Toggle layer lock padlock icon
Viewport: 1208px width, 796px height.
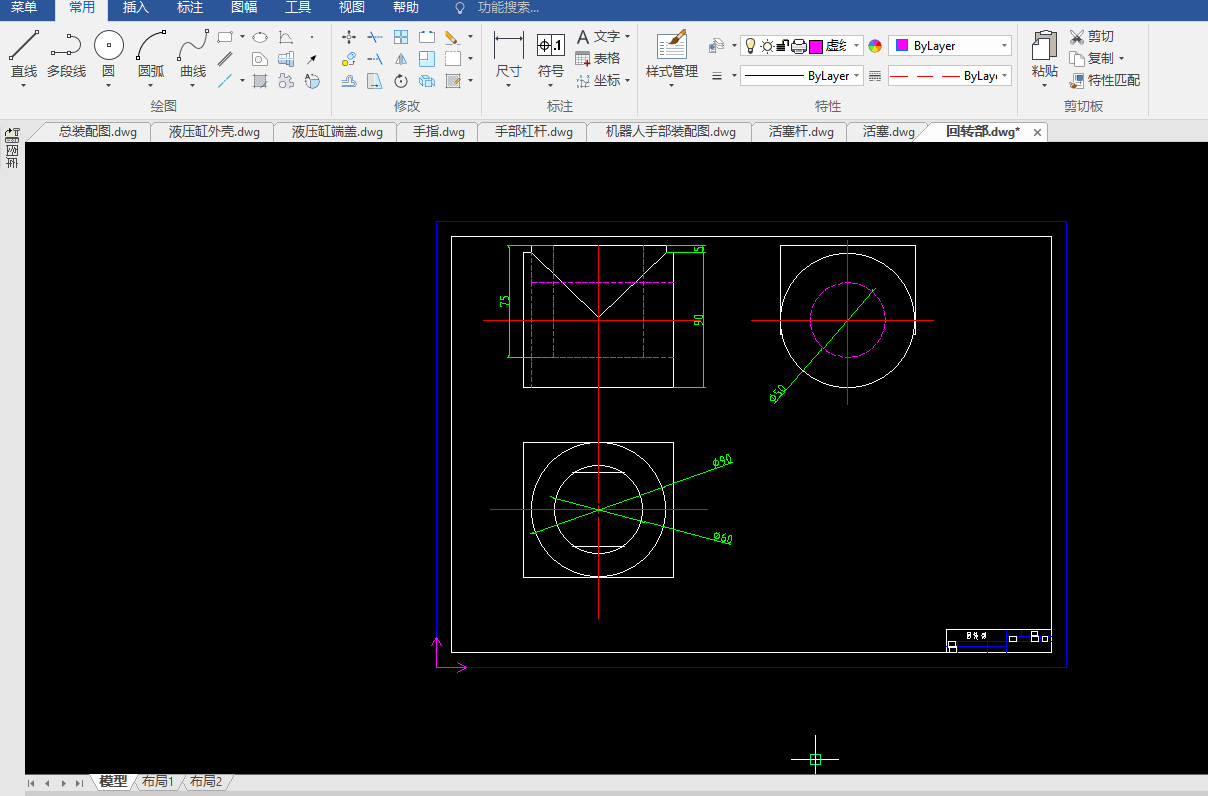point(783,46)
